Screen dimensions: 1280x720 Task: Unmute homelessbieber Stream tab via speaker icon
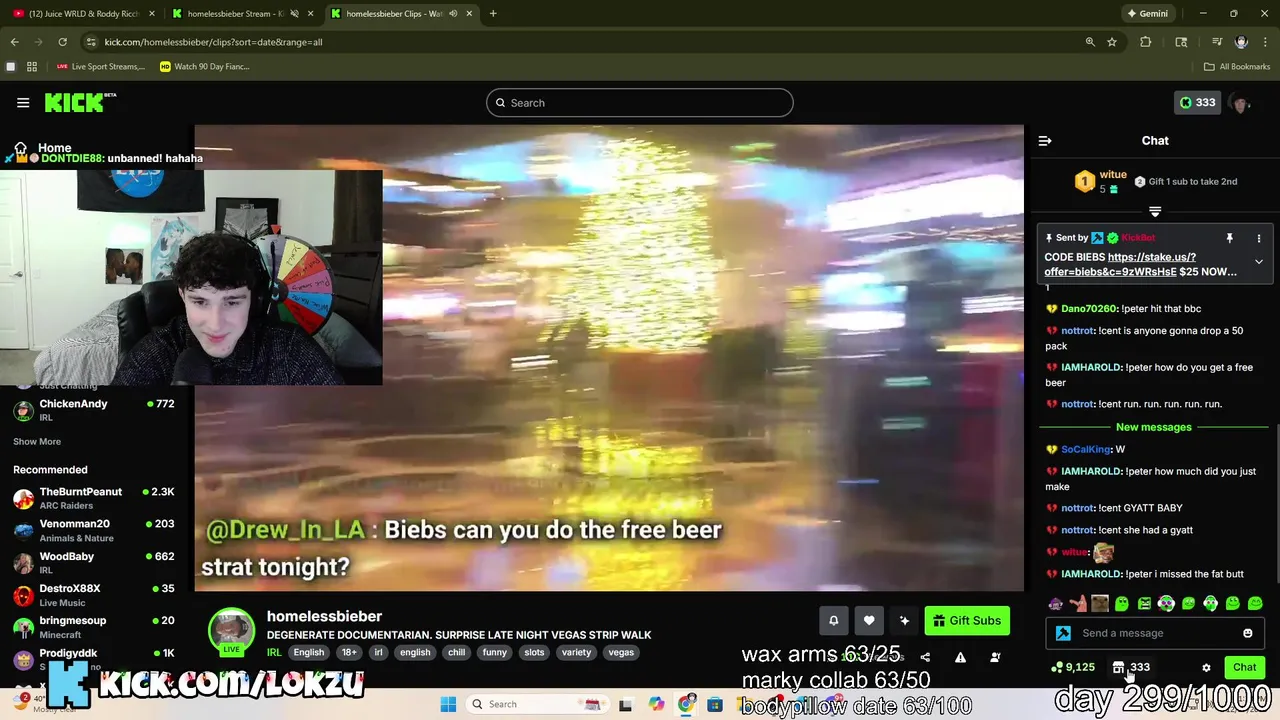(294, 14)
